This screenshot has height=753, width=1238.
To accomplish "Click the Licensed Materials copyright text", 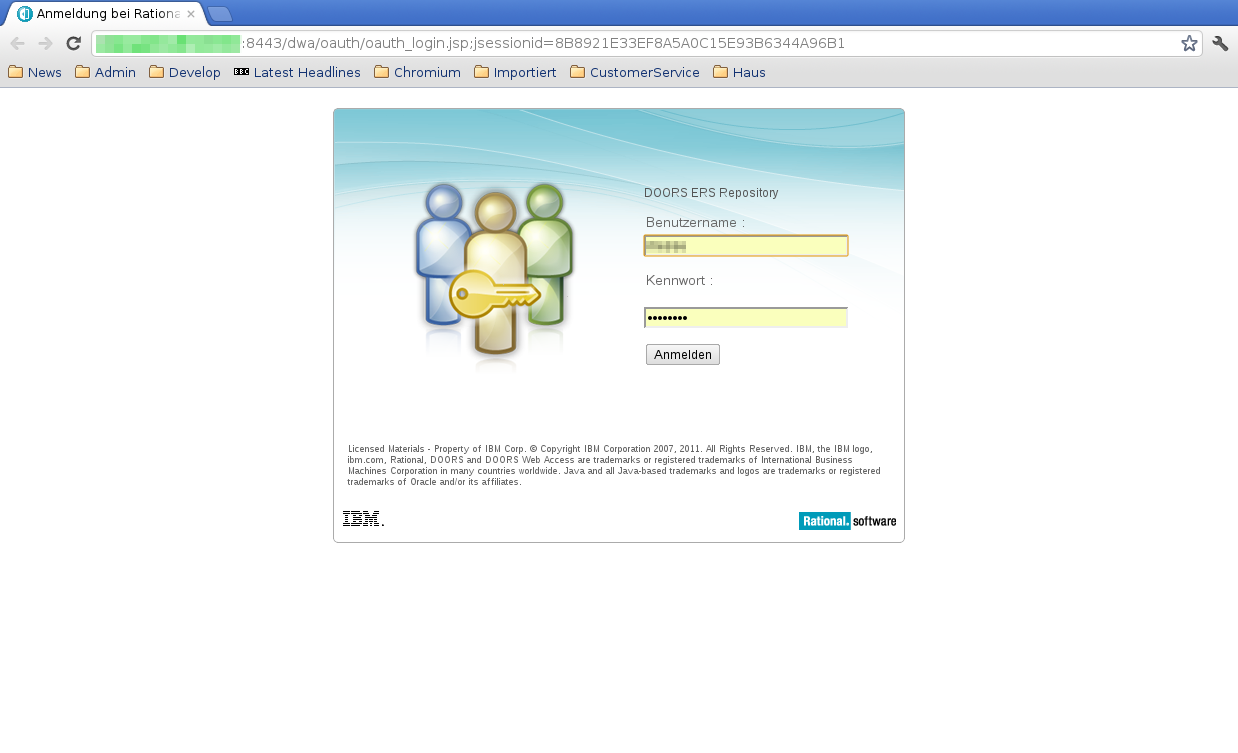I will tap(614, 465).
